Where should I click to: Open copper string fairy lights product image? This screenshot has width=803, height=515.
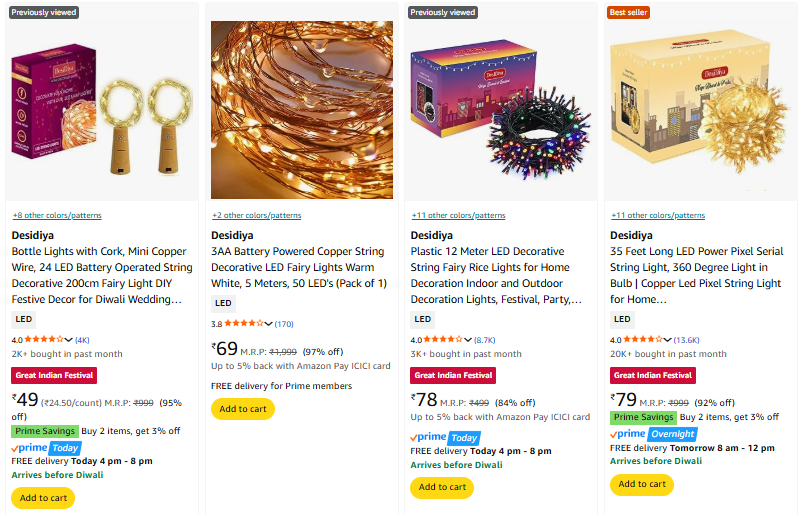point(301,110)
